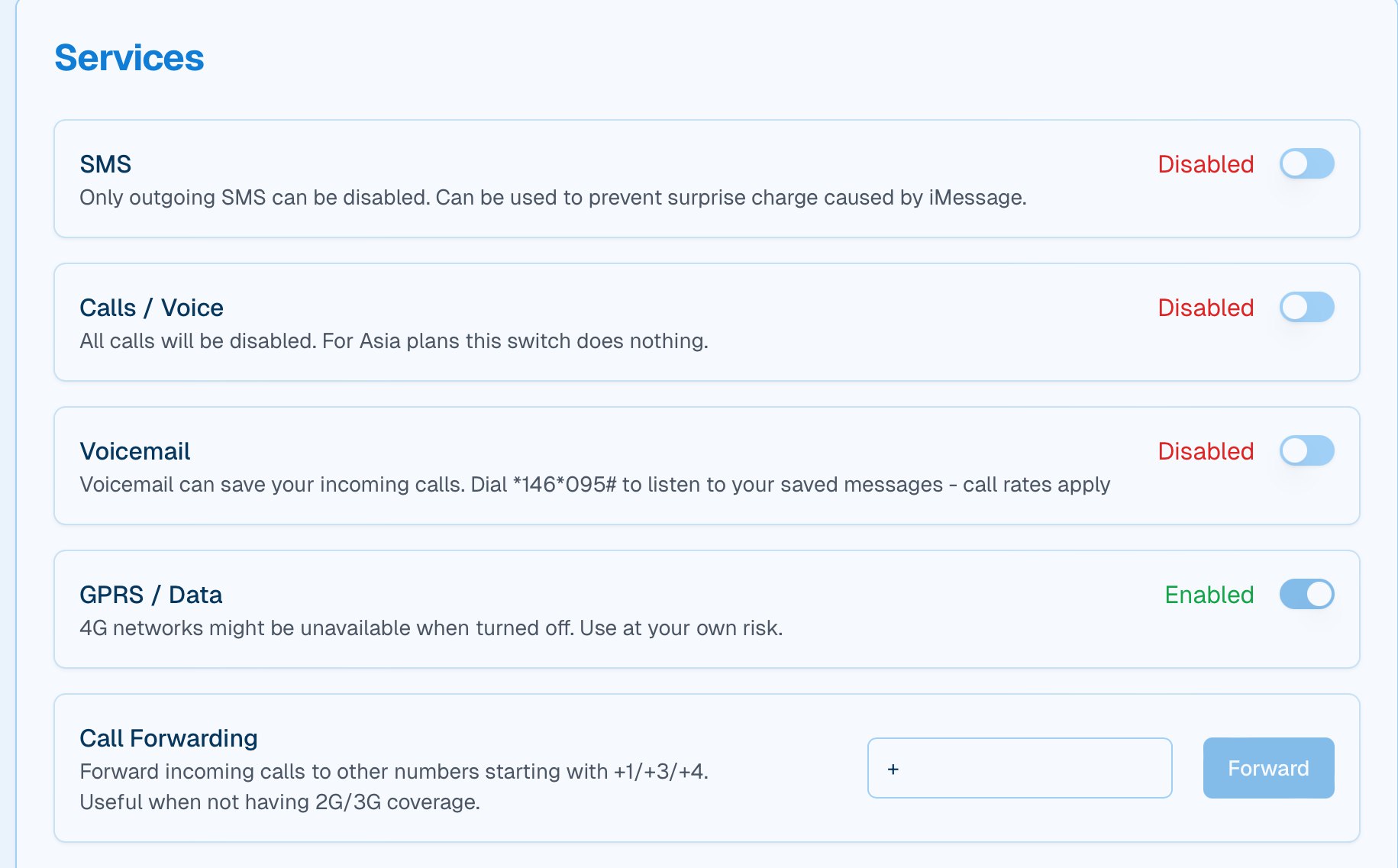This screenshot has width=1398, height=868.
Task: Focus the call forwarding number field
Action: [1019, 768]
